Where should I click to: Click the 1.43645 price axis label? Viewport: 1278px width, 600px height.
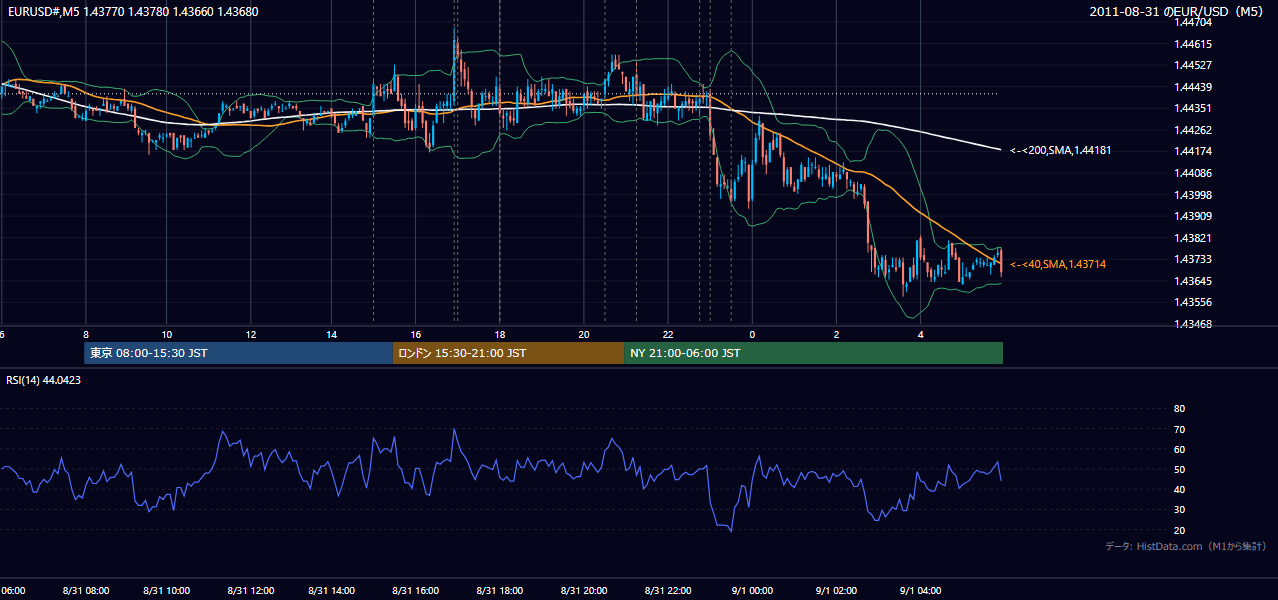[x=1193, y=281]
